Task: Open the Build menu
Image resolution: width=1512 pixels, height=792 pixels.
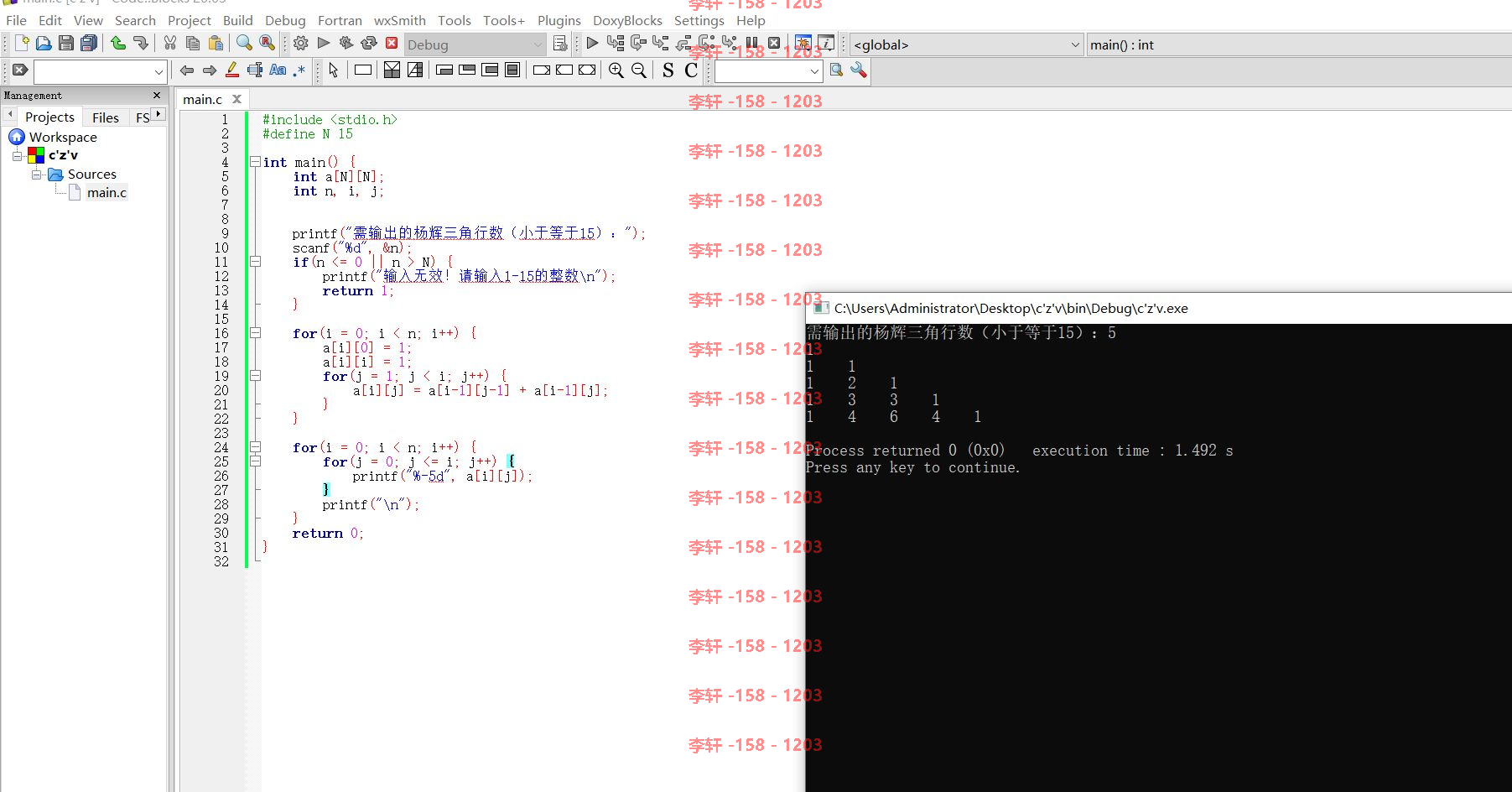Action: pyautogui.click(x=238, y=20)
